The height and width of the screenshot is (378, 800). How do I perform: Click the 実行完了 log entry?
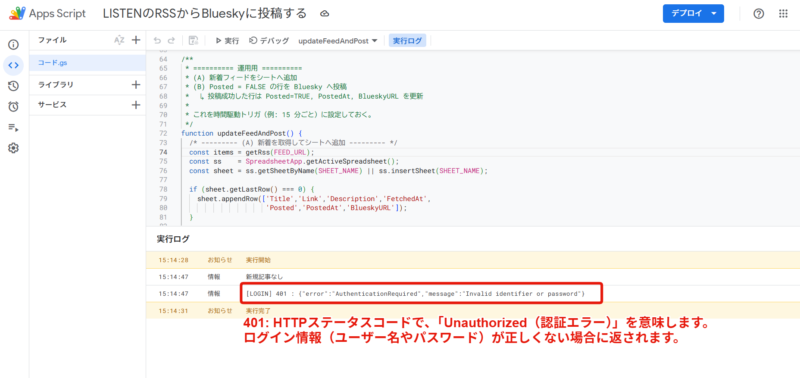(x=258, y=311)
